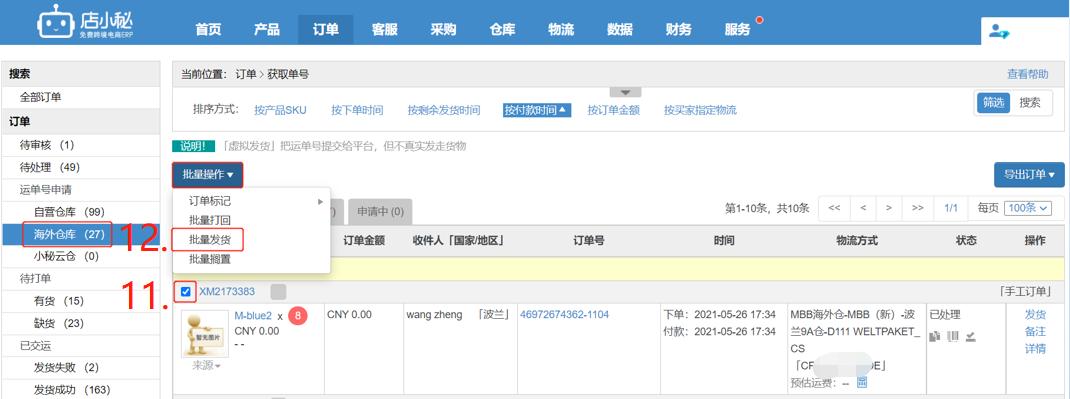Screen dimensions: 1070x399
Task: Expand the 来源 dropdown under product image
Action: click(207, 366)
